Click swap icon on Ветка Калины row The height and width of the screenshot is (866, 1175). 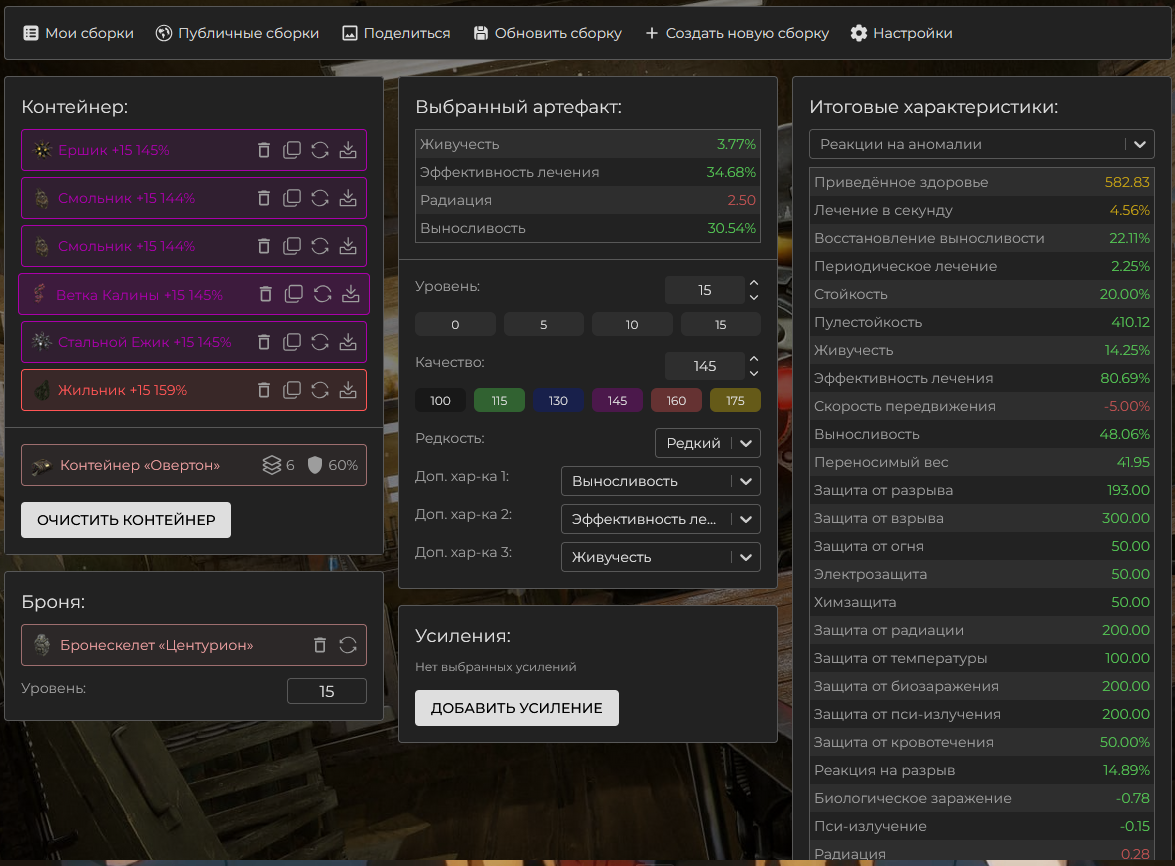click(323, 294)
